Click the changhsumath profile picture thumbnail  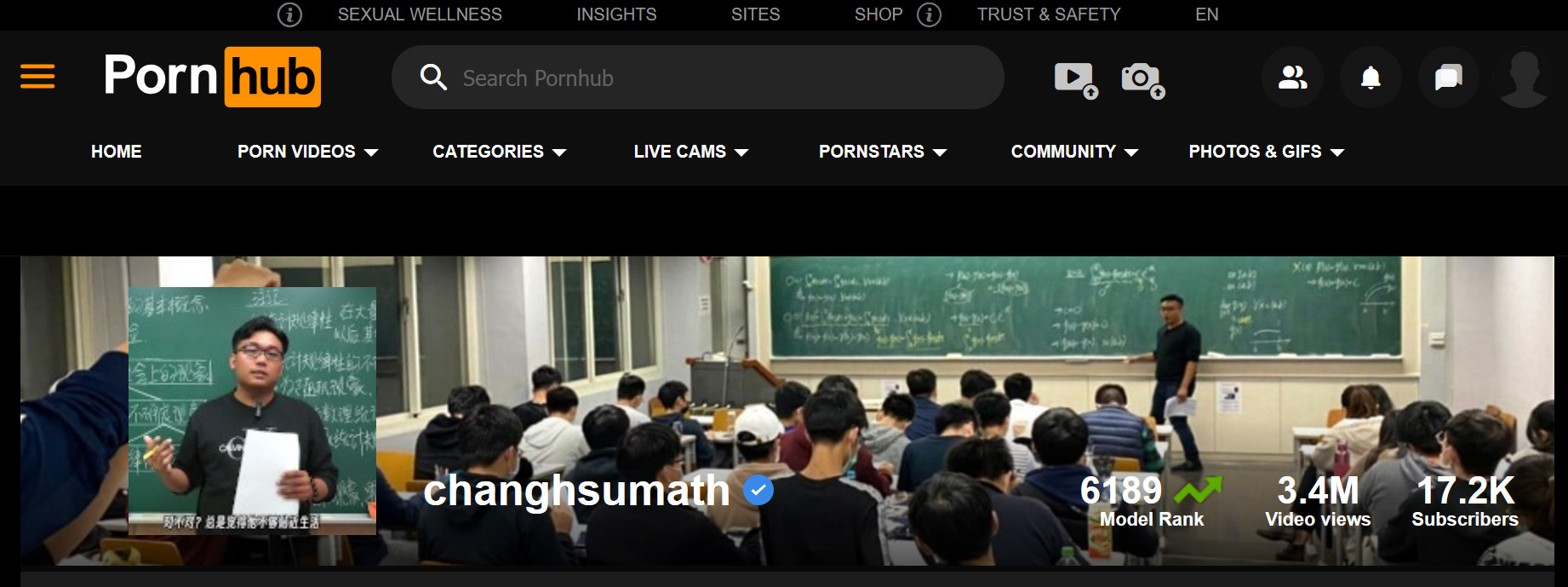pyautogui.click(x=252, y=411)
